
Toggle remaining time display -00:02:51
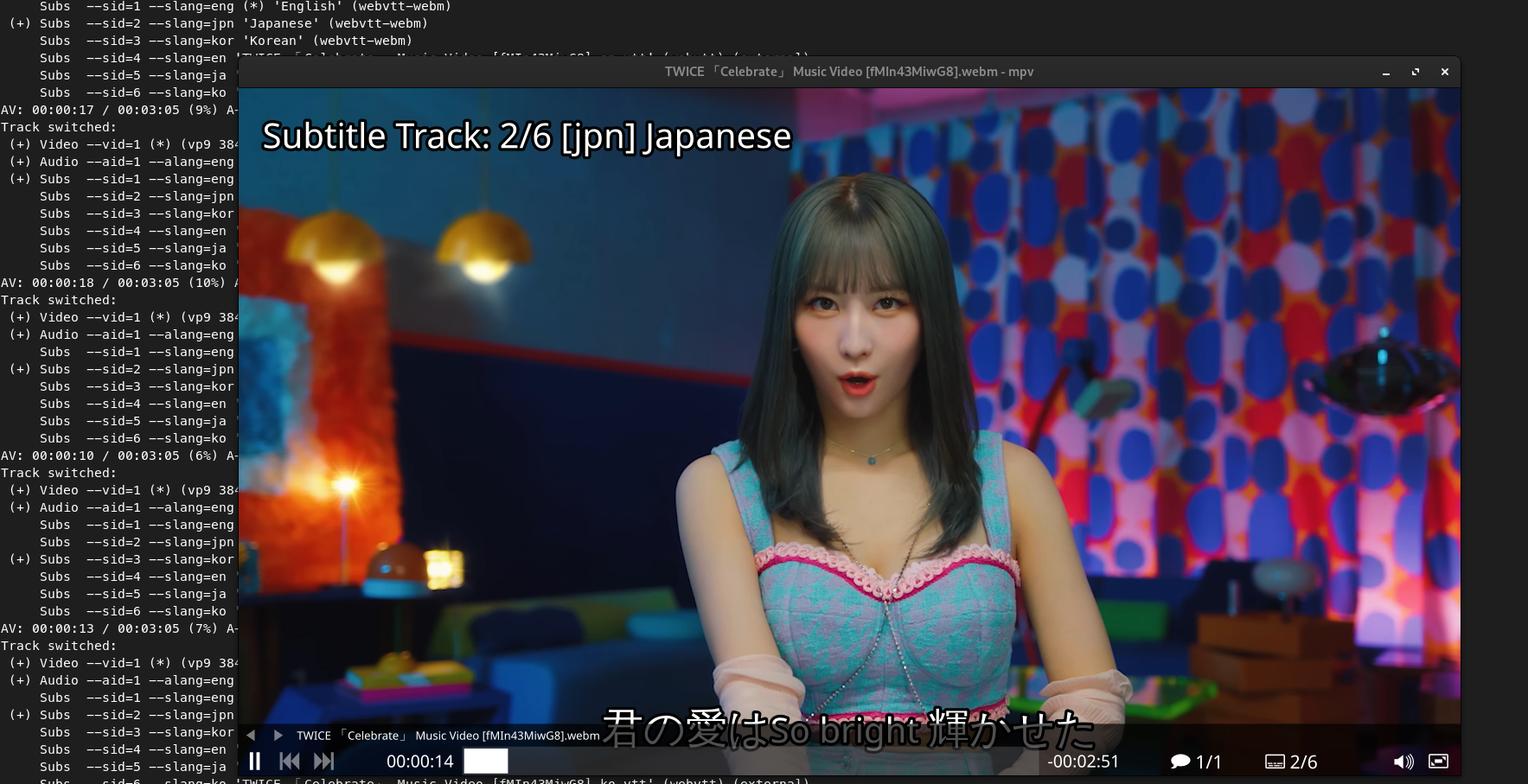pyautogui.click(x=1081, y=761)
